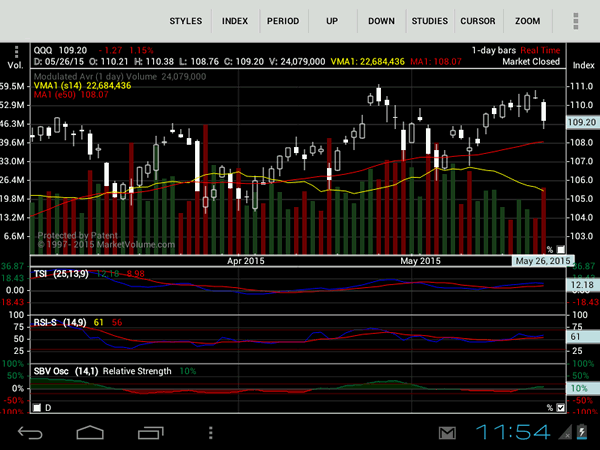Select the TSI (25,13,9) indicator label
Screen dimensions: 600x450
[x=61, y=274]
